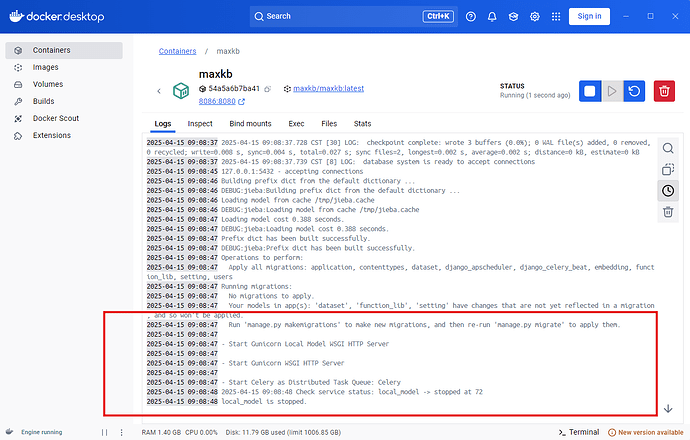Click the Sign in button
The height and width of the screenshot is (440, 690).
(589, 16)
